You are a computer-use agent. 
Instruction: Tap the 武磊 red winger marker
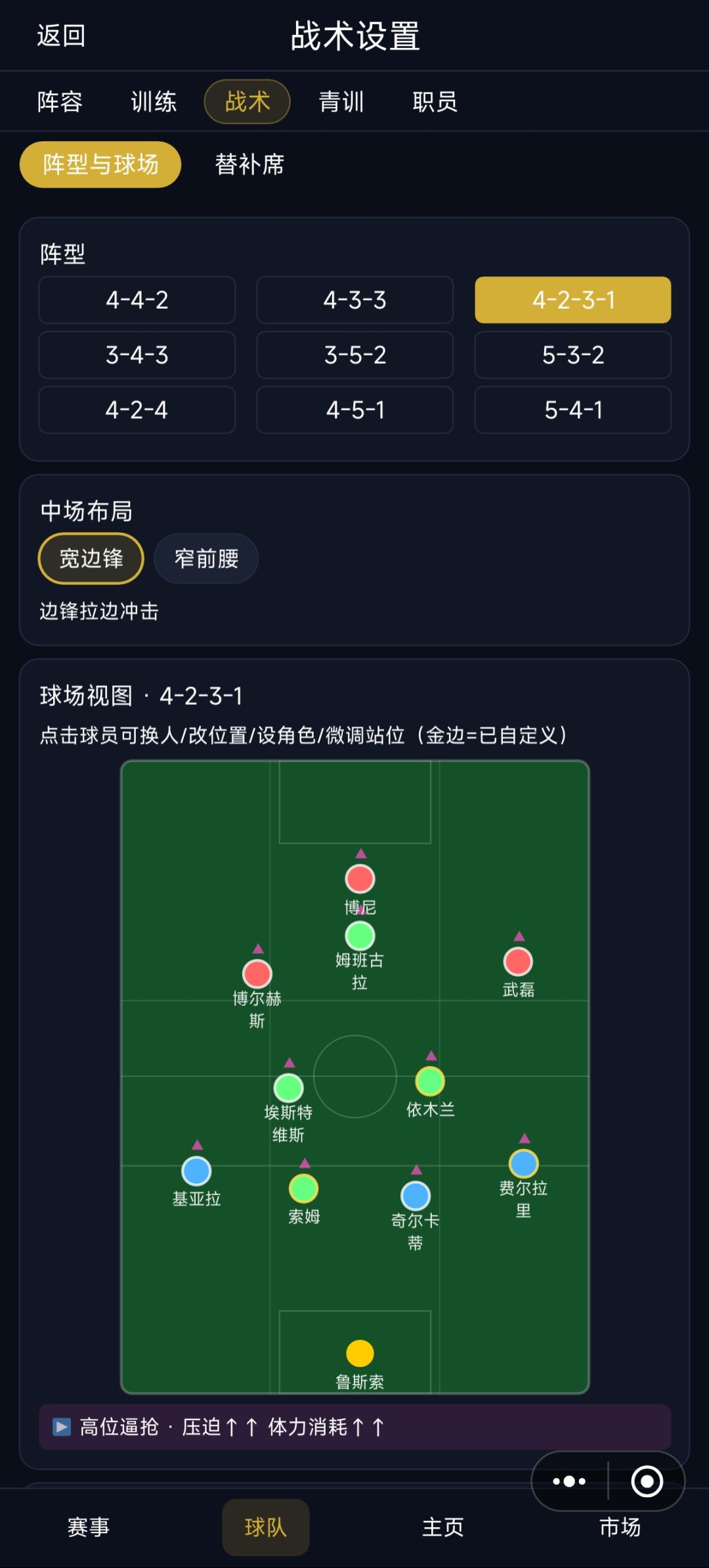coord(518,962)
